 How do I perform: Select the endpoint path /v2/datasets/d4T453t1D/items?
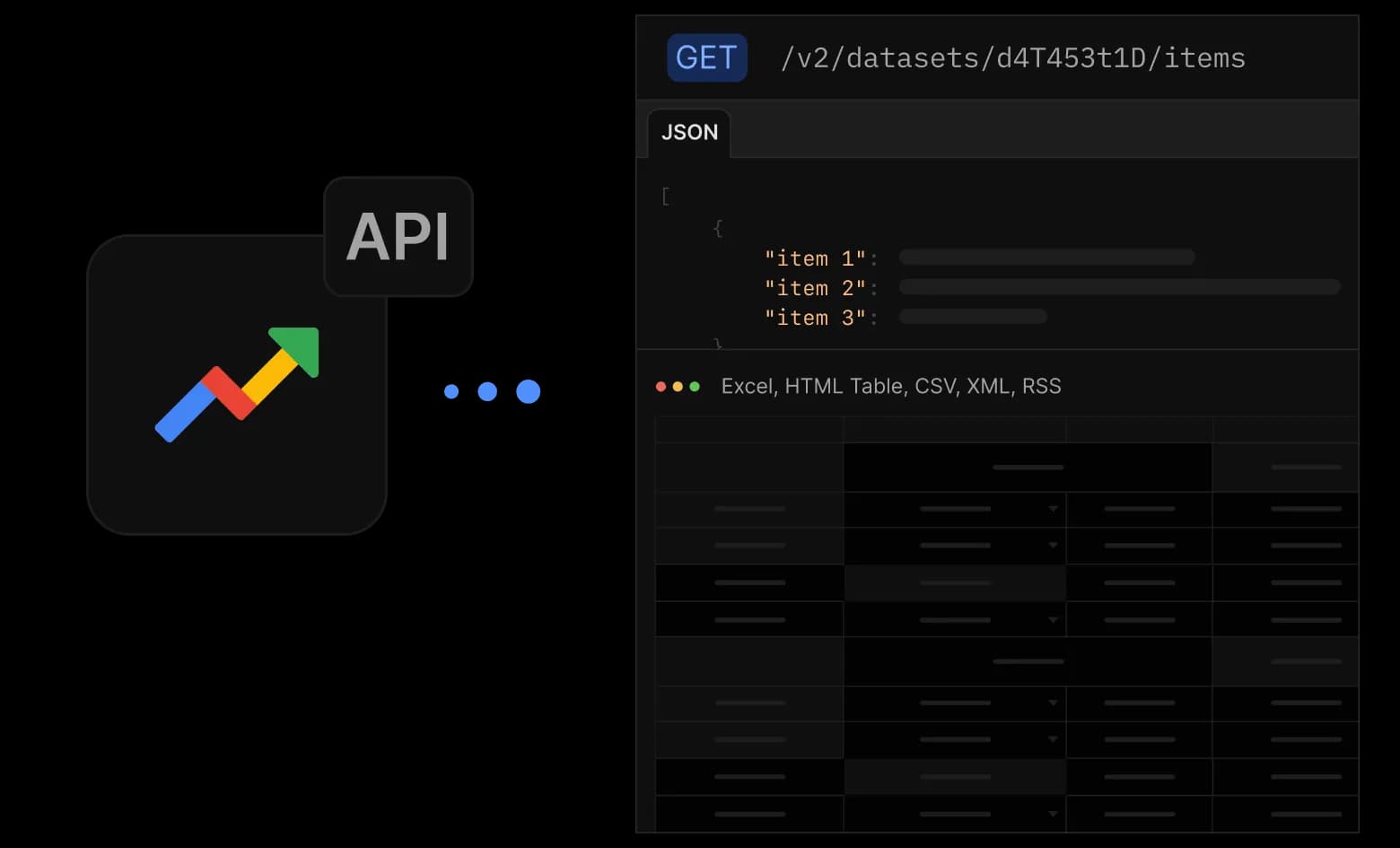click(x=1013, y=58)
